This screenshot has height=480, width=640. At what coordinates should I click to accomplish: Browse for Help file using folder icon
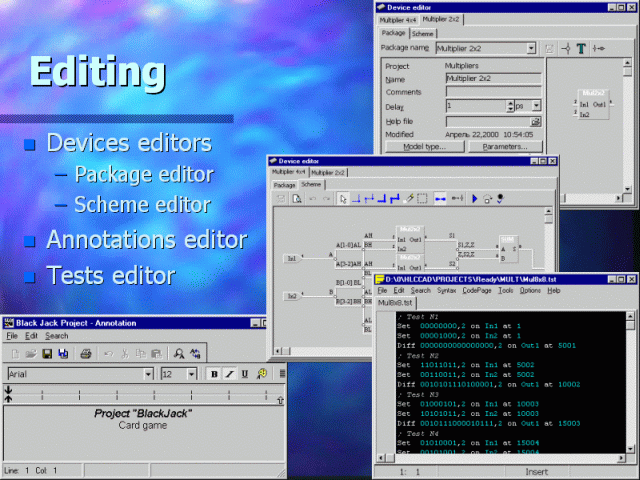point(536,121)
